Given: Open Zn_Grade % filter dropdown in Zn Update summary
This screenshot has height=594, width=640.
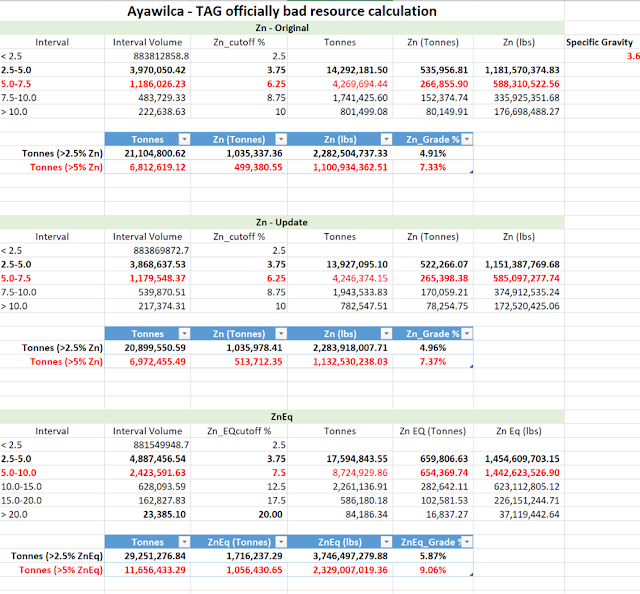Looking at the screenshot, I should 467,334.
